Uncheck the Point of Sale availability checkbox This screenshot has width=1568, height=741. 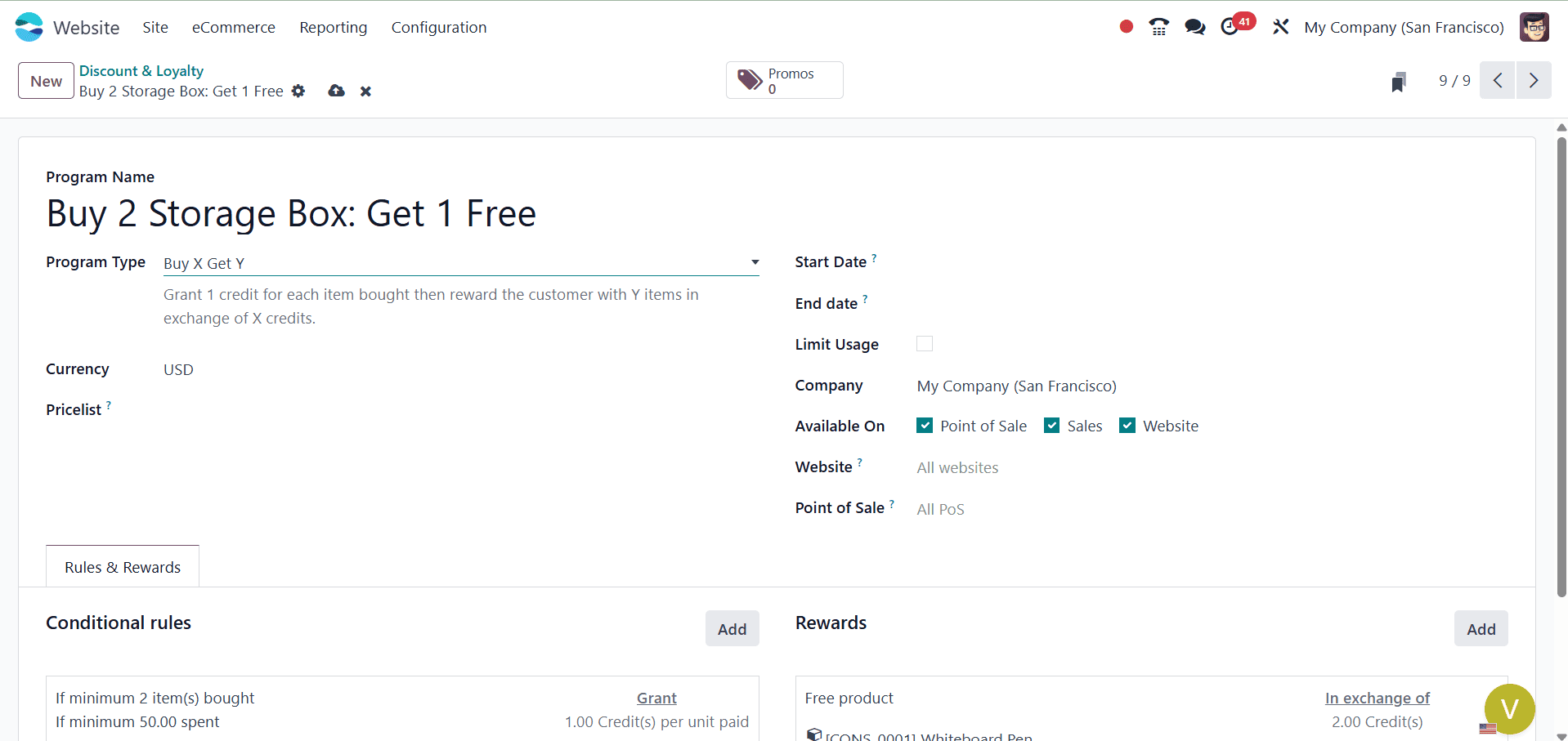point(925,425)
